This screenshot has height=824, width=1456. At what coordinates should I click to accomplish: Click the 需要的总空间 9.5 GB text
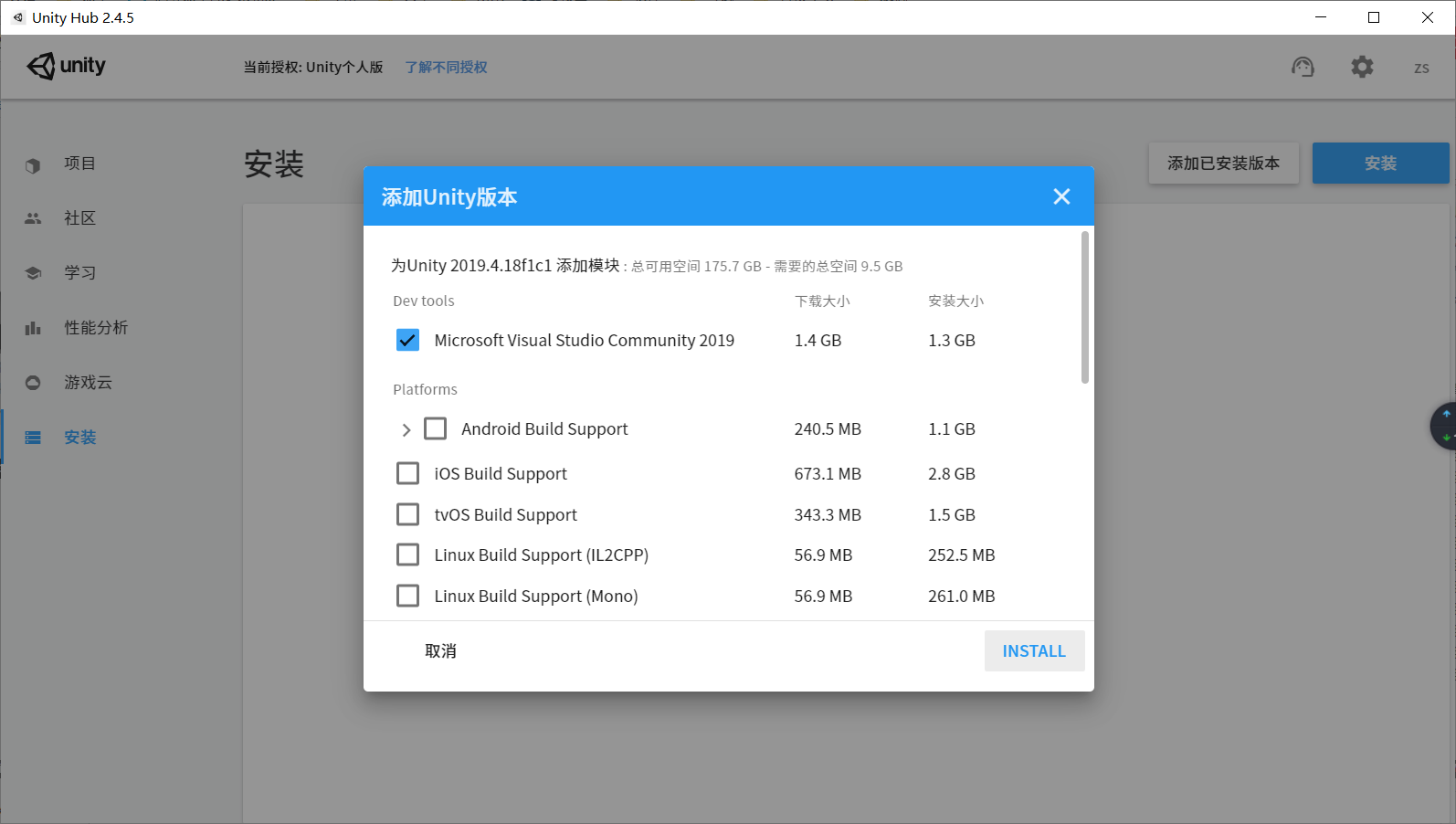[838, 267]
